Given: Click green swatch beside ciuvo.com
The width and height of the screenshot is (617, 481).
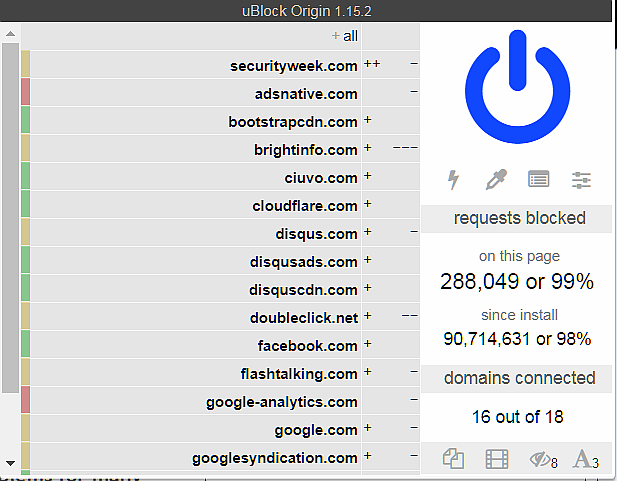Looking at the screenshot, I should [26, 176].
